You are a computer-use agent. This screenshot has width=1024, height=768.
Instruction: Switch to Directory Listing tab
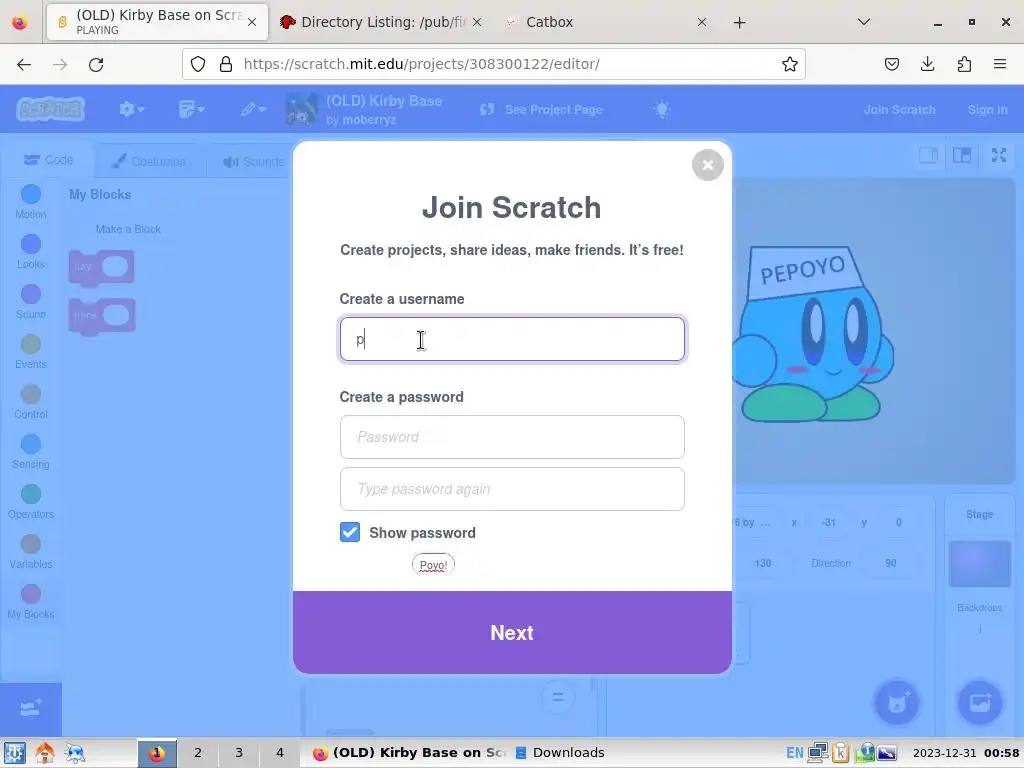383,22
